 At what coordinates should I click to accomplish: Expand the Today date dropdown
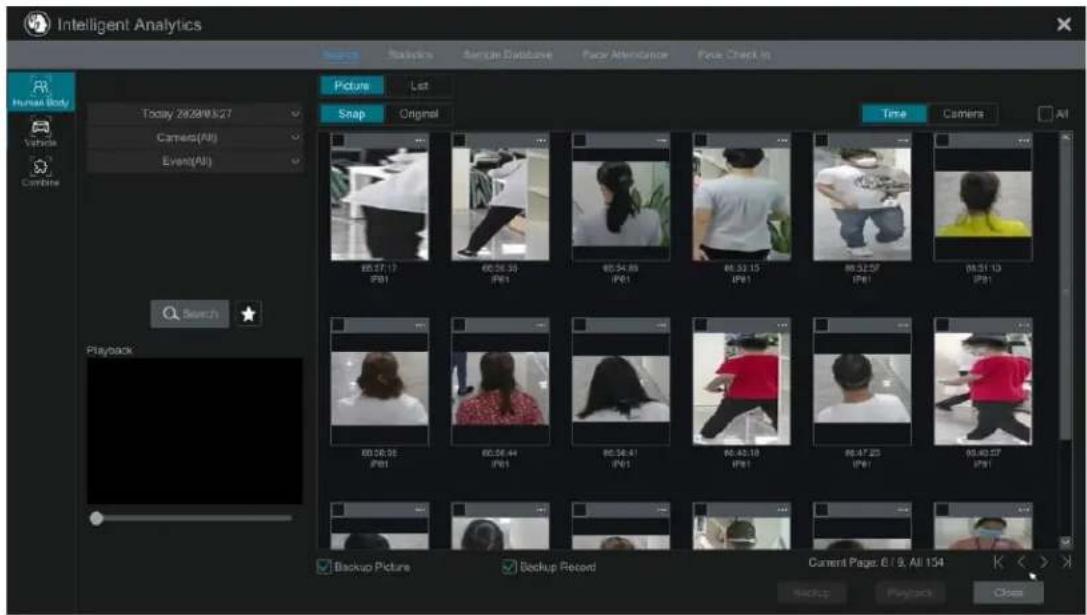coord(195,114)
